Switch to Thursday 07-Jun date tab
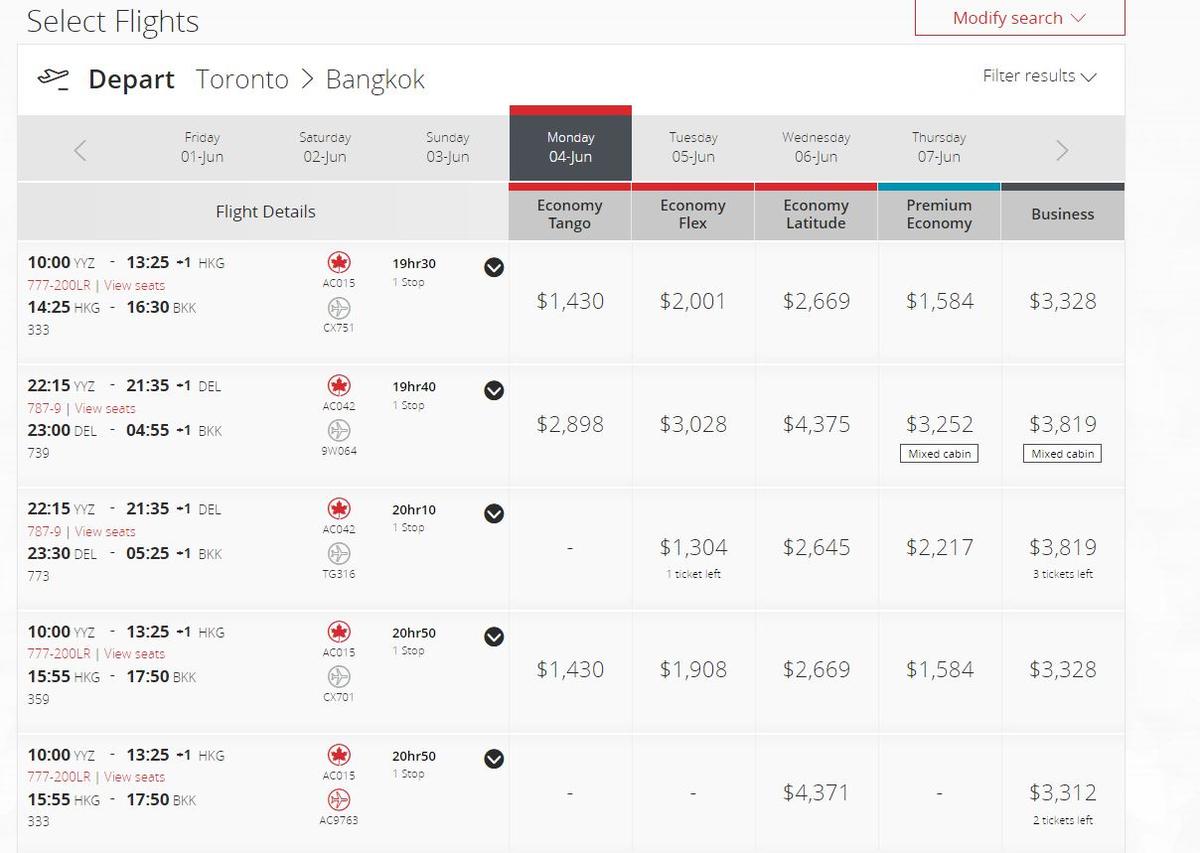The image size is (1200, 853). (x=939, y=147)
